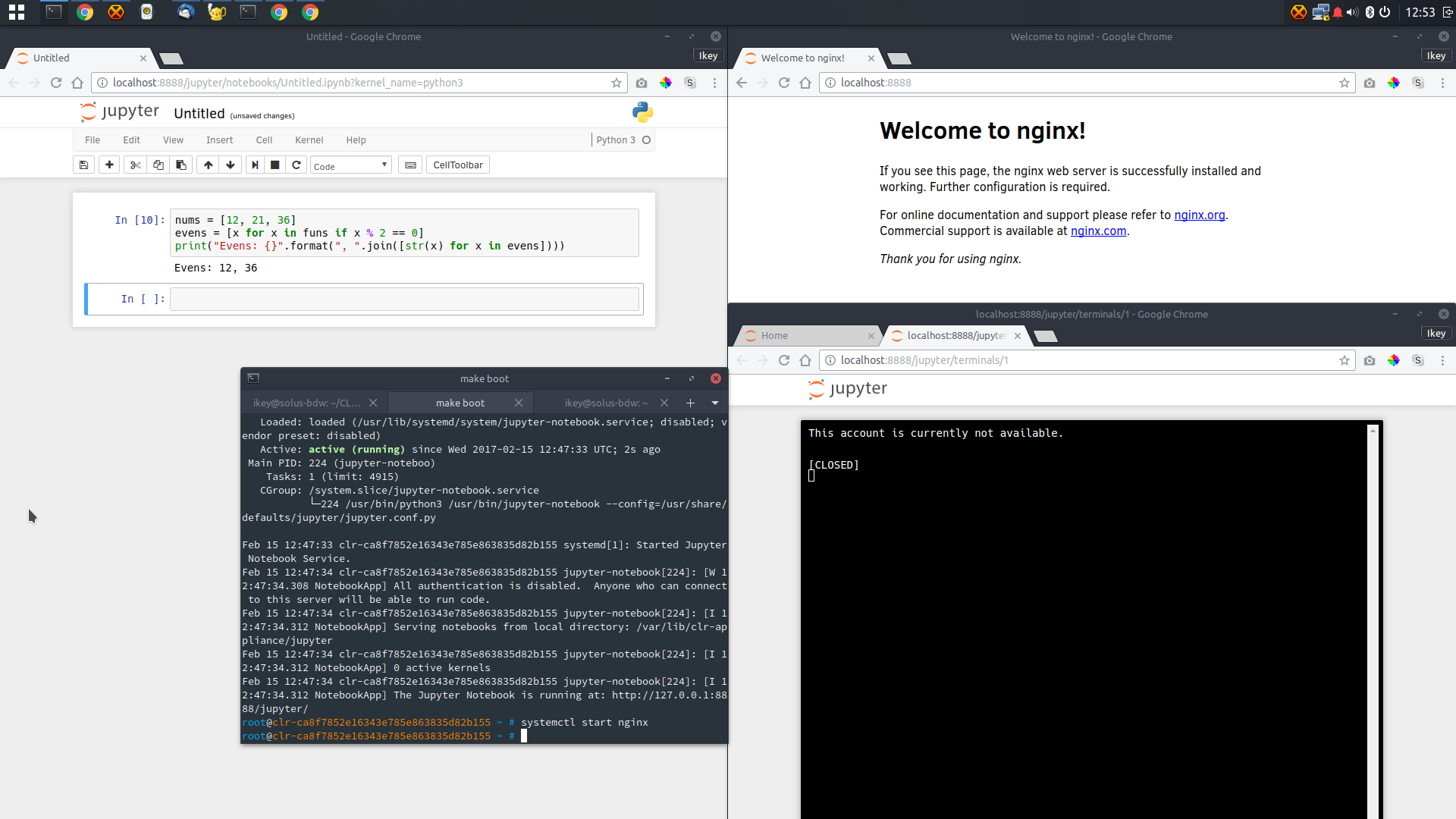Open the Cell menu in Jupyter
This screenshot has height=819, width=1456.
pos(264,140)
